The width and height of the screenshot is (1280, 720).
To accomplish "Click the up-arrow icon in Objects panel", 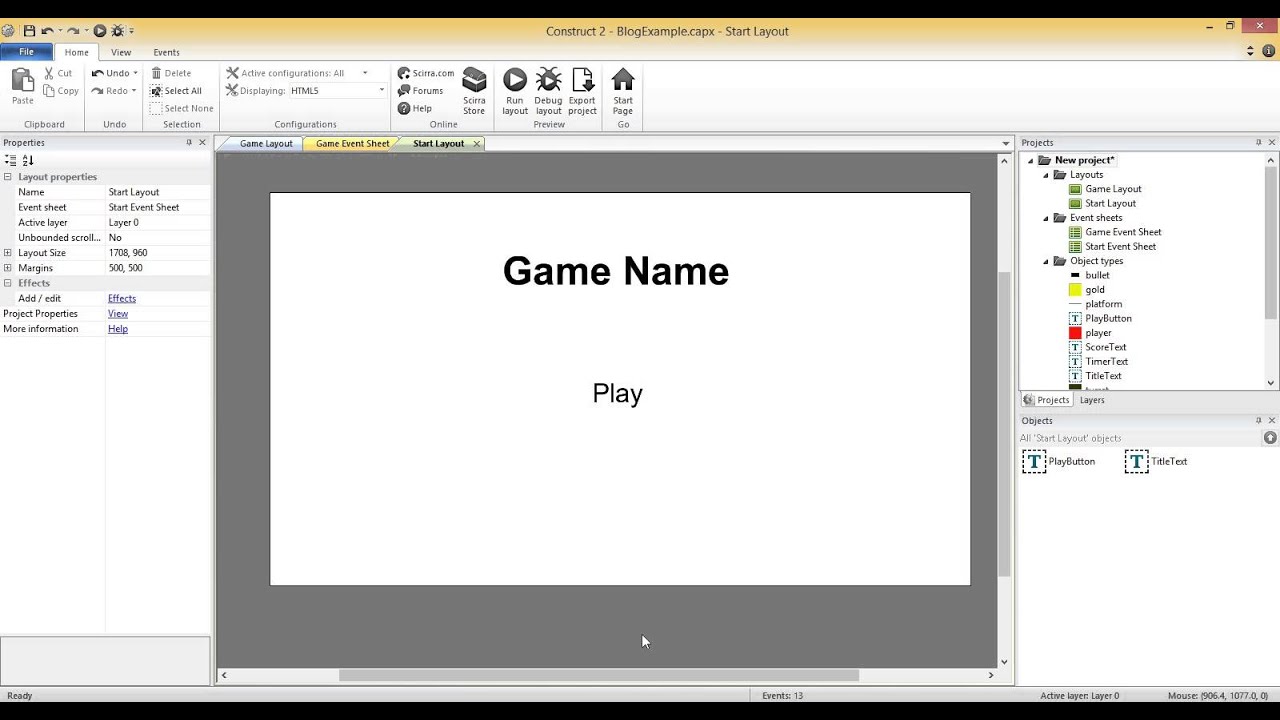I will tap(1270, 438).
